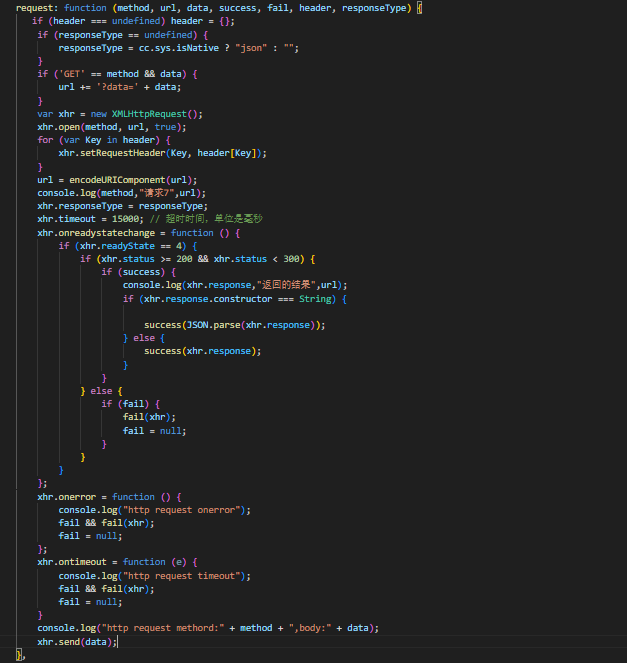Click the "http request timeout" string
Screen dimensions: 627x663
(181, 576)
